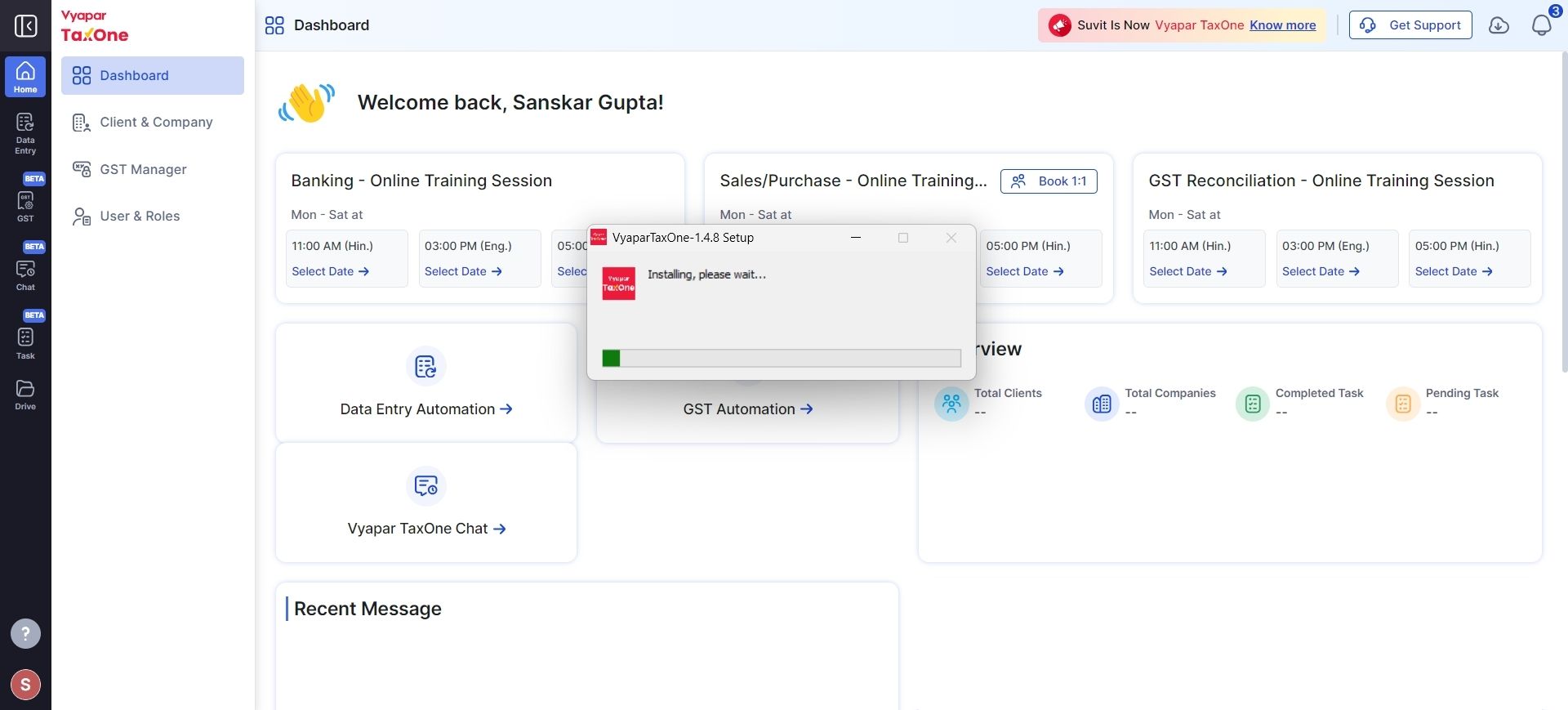Image resolution: width=1568 pixels, height=710 pixels.
Task: Click the Welcome back, Sanskar Gupta! heading
Action: click(x=510, y=102)
